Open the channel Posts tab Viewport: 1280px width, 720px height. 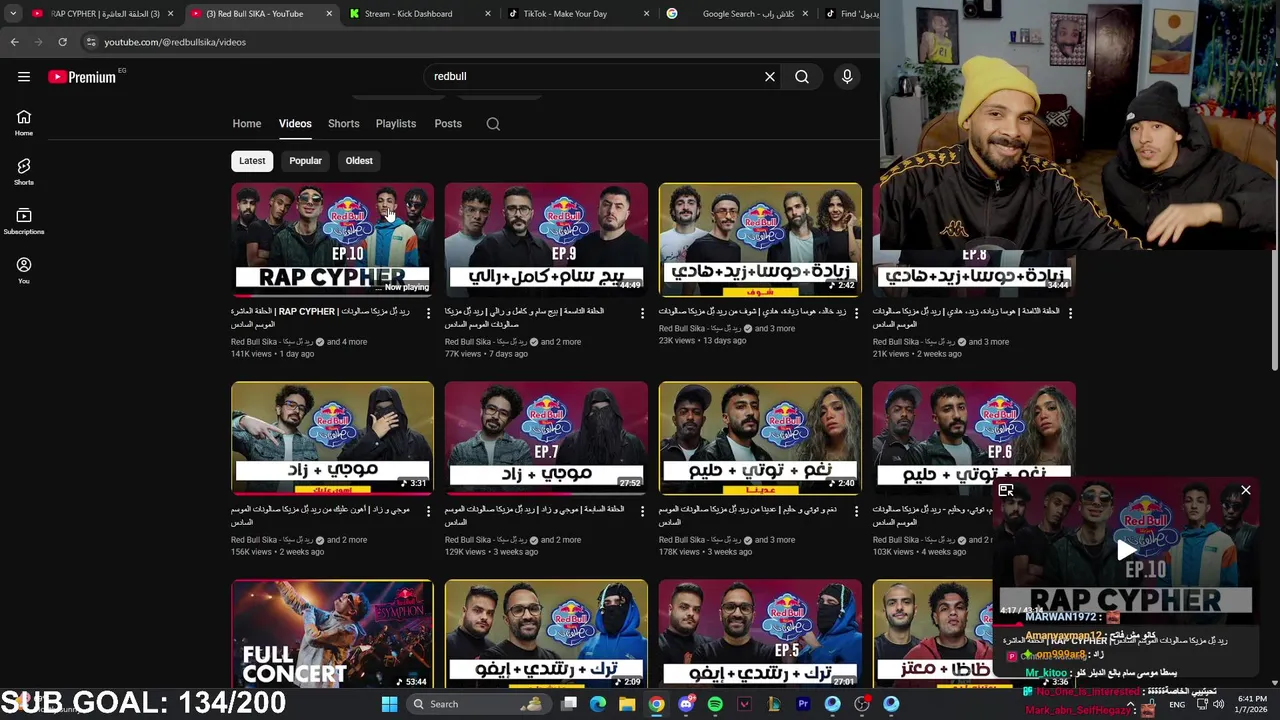448,124
